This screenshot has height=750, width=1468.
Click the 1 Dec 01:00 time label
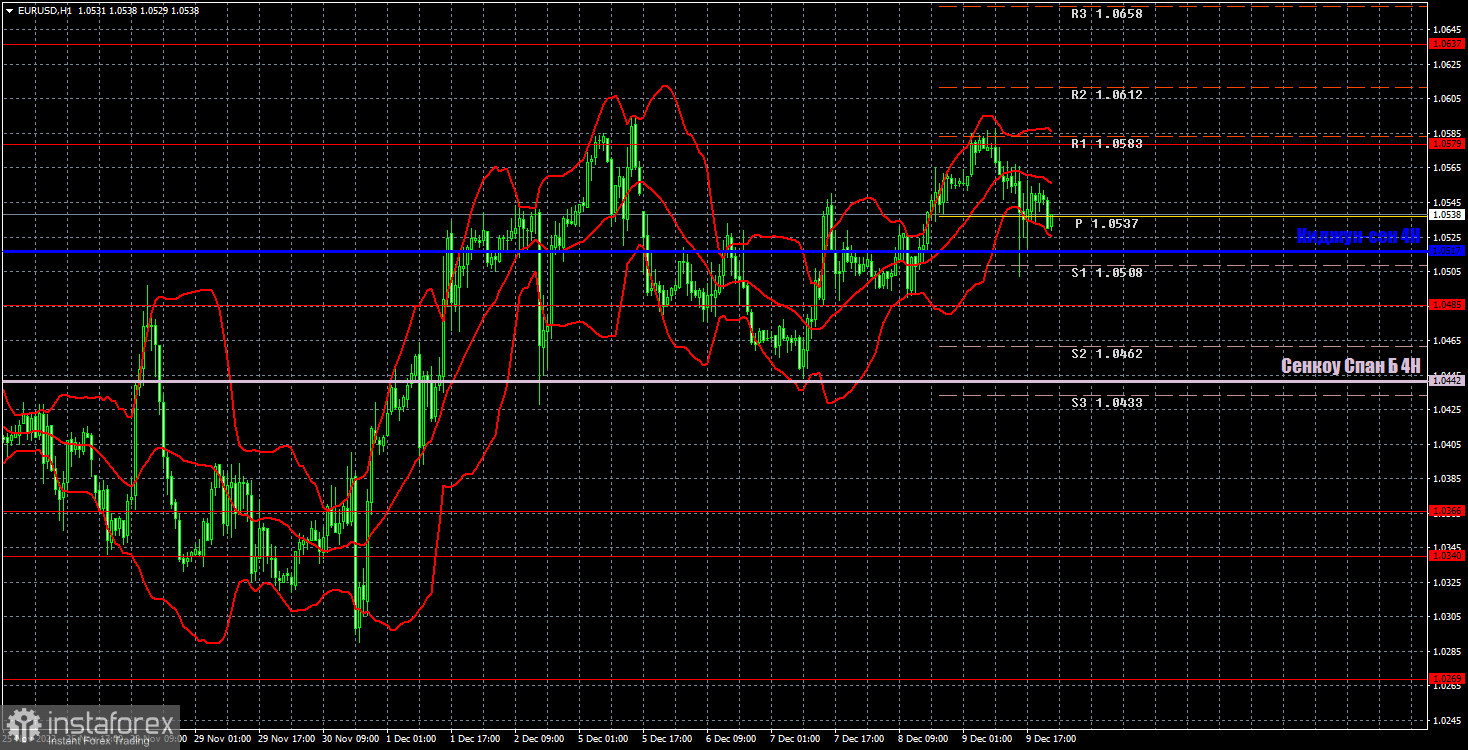(x=411, y=739)
